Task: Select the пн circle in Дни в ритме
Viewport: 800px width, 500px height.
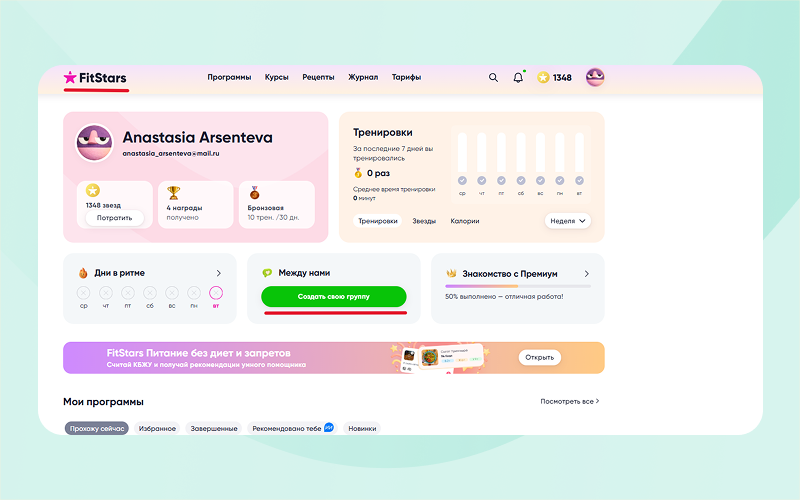Action: click(x=194, y=293)
